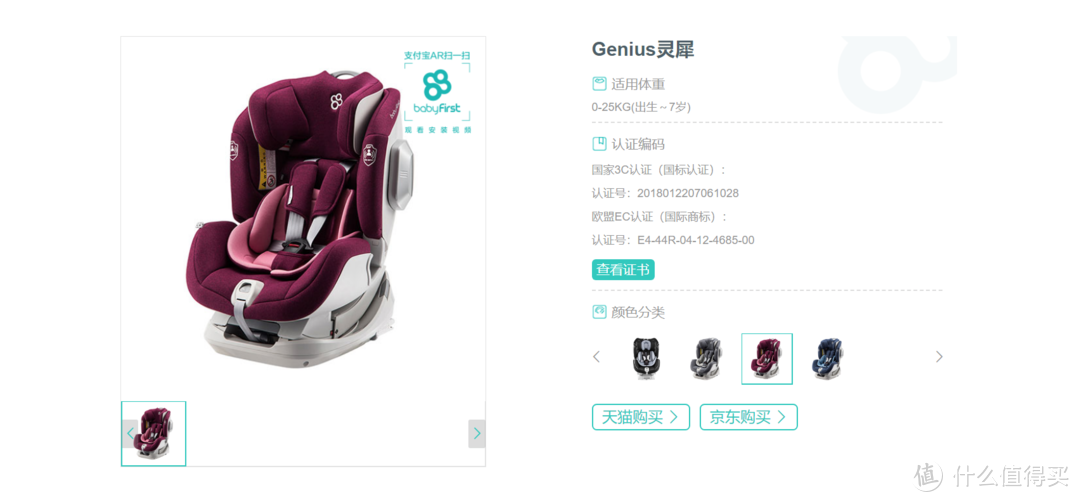Click the certificate icon beside 认证编码

click(x=599, y=144)
